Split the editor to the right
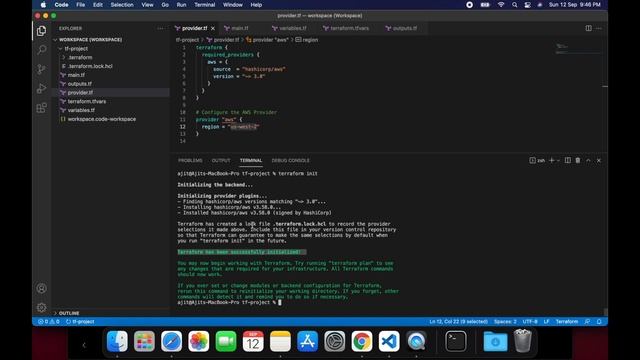The image size is (640, 360). (x=589, y=28)
